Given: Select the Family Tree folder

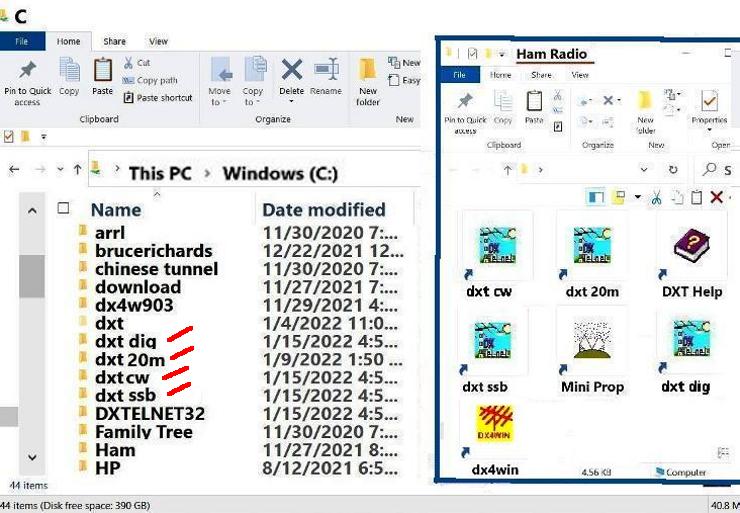Looking at the screenshot, I should tap(143, 432).
